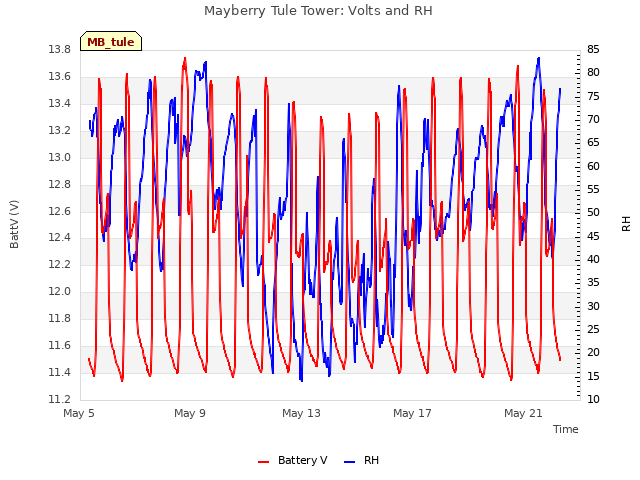Click the 75 right axis value
Image resolution: width=640 pixels, height=480 pixels.
pyautogui.click(x=593, y=96)
